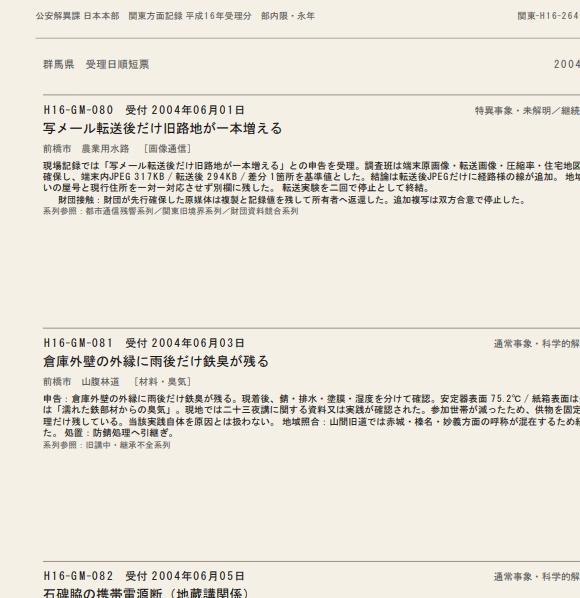Select the location '前橋市 農業用水路'
This screenshot has width=580, height=598.
pyautogui.click(x=86, y=149)
